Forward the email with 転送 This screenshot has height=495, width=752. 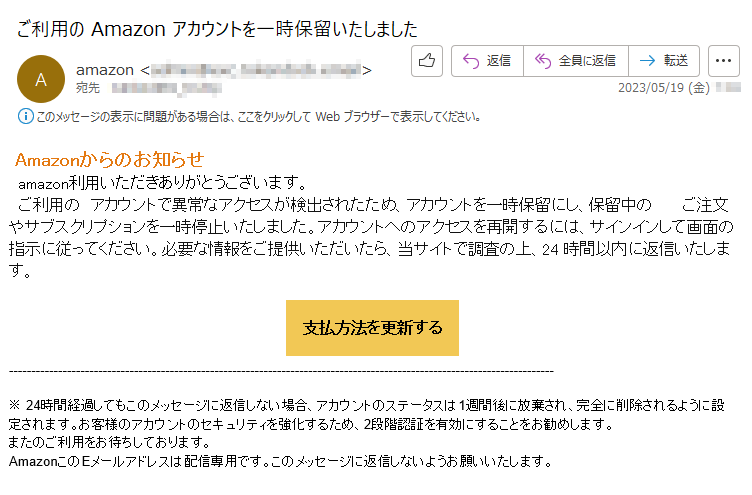point(664,61)
